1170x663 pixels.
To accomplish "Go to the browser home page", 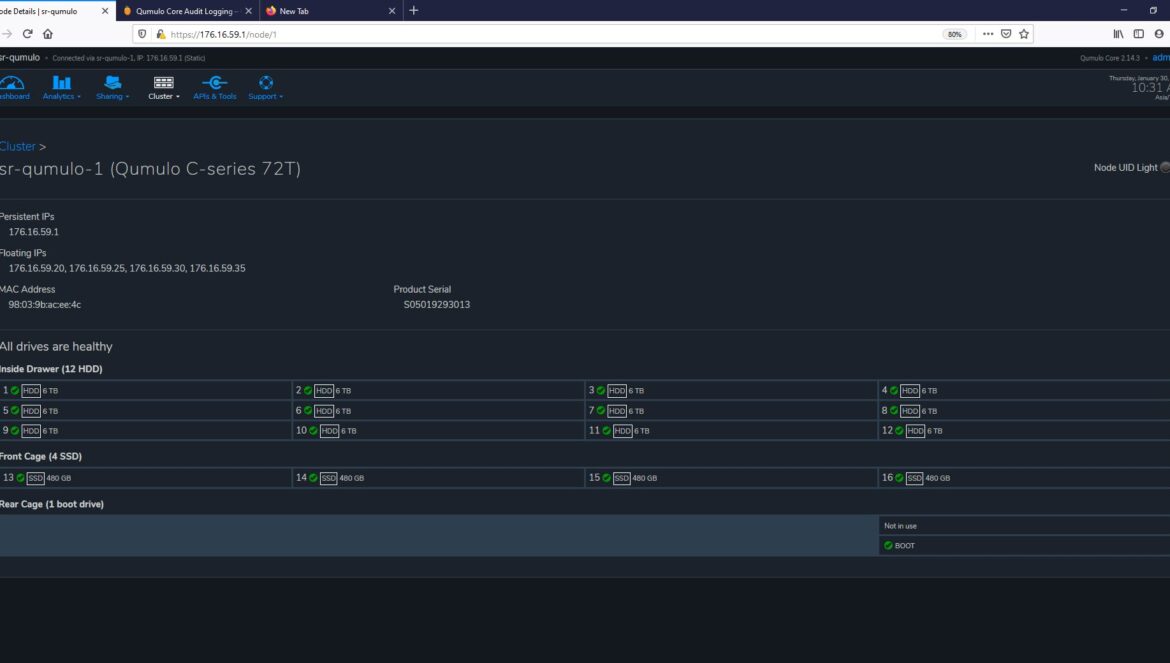I will 48,34.
